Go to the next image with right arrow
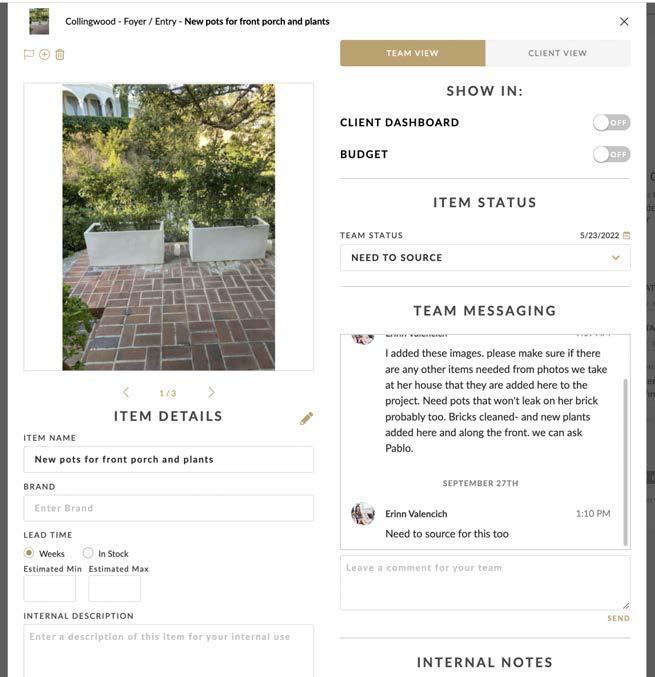 click(211, 392)
